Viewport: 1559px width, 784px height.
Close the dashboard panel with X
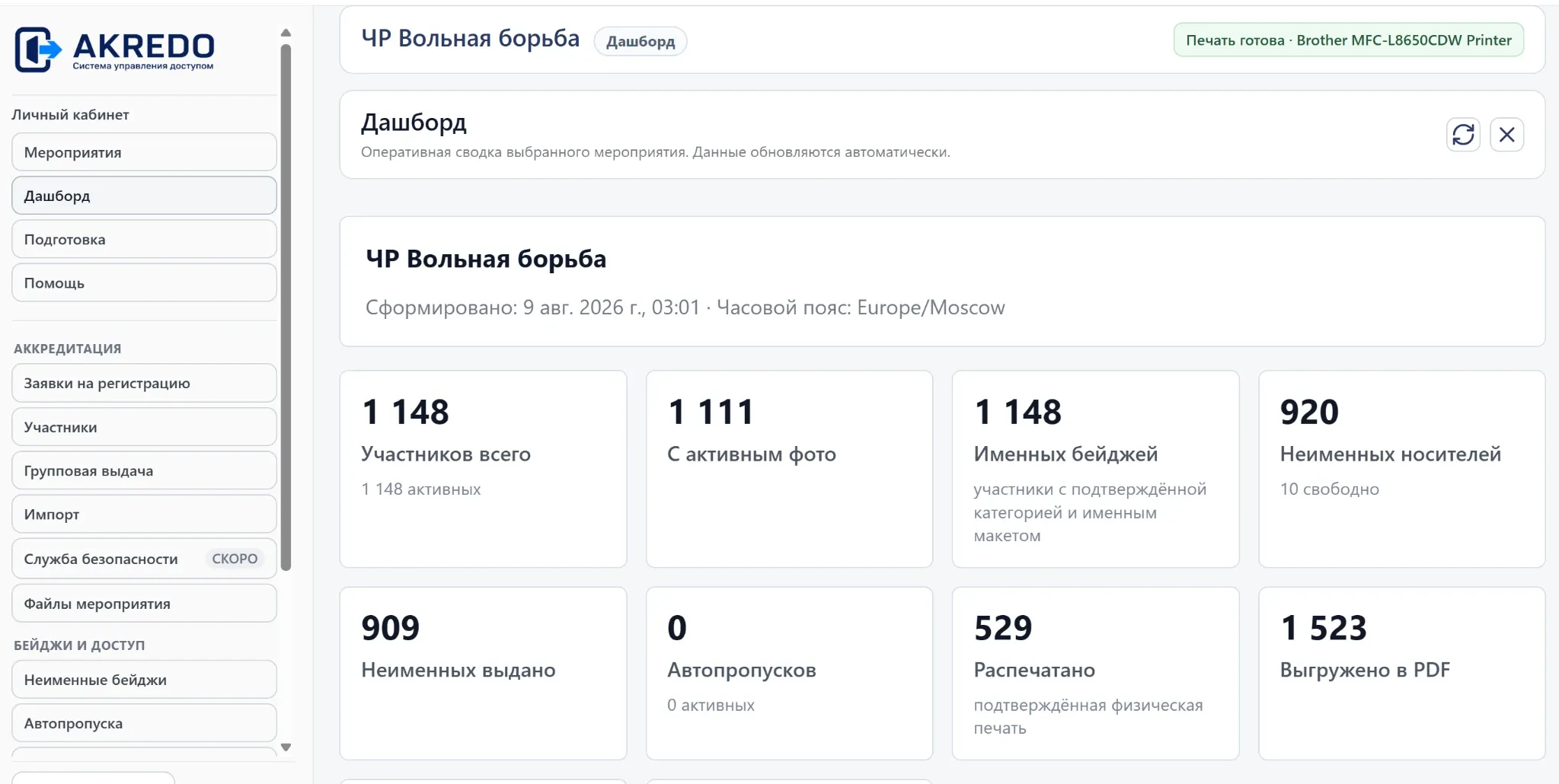click(x=1506, y=135)
